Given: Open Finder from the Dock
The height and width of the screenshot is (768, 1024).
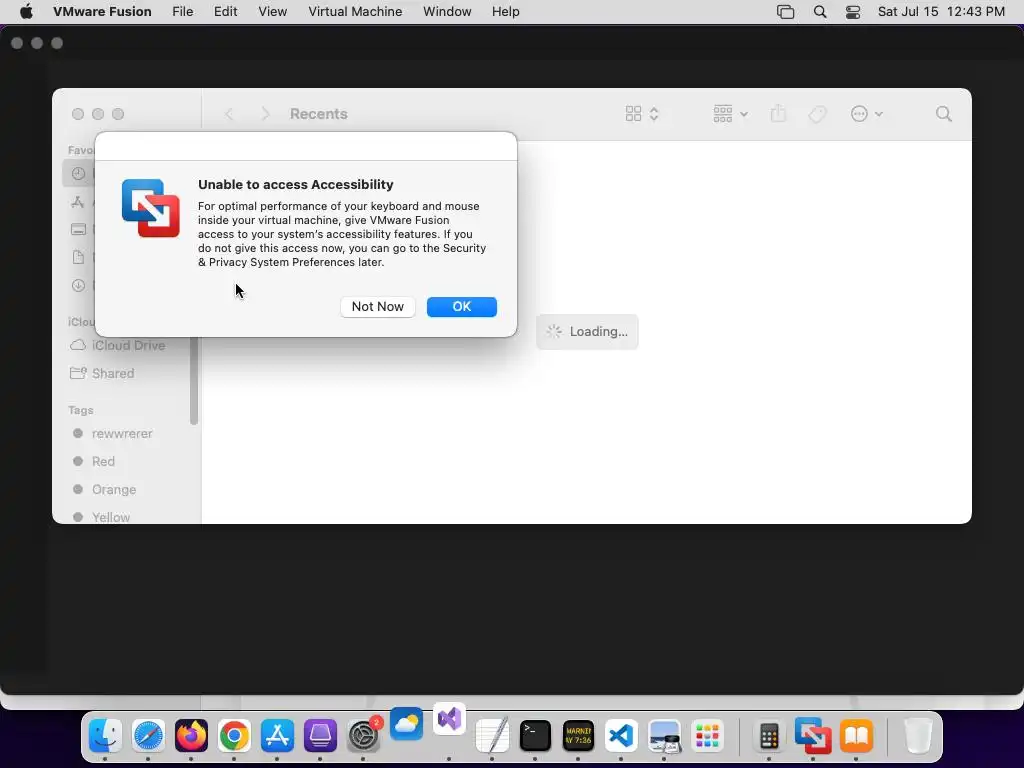Looking at the screenshot, I should tap(105, 736).
